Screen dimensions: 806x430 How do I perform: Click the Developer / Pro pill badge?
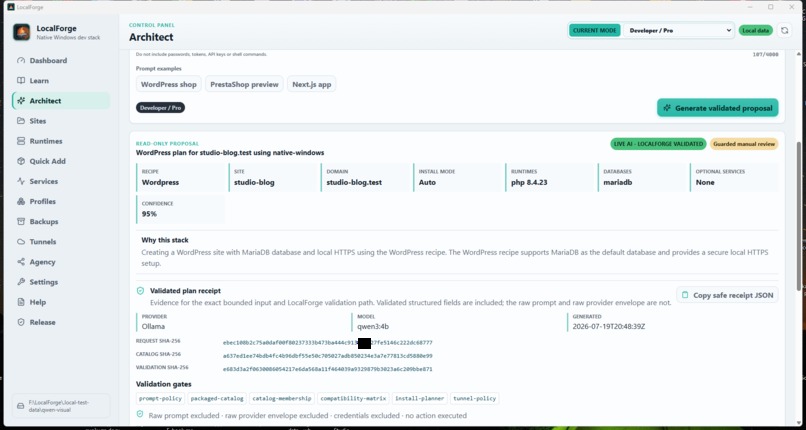tap(160, 108)
